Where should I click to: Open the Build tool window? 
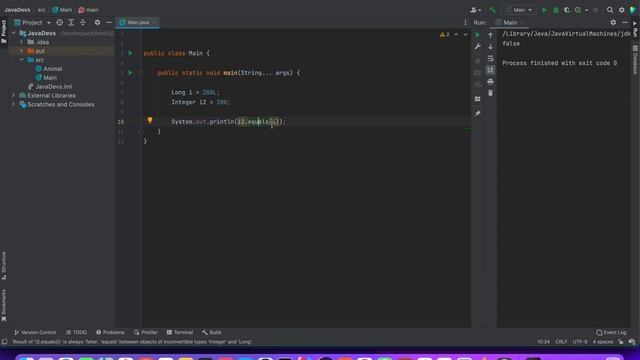(211, 333)
